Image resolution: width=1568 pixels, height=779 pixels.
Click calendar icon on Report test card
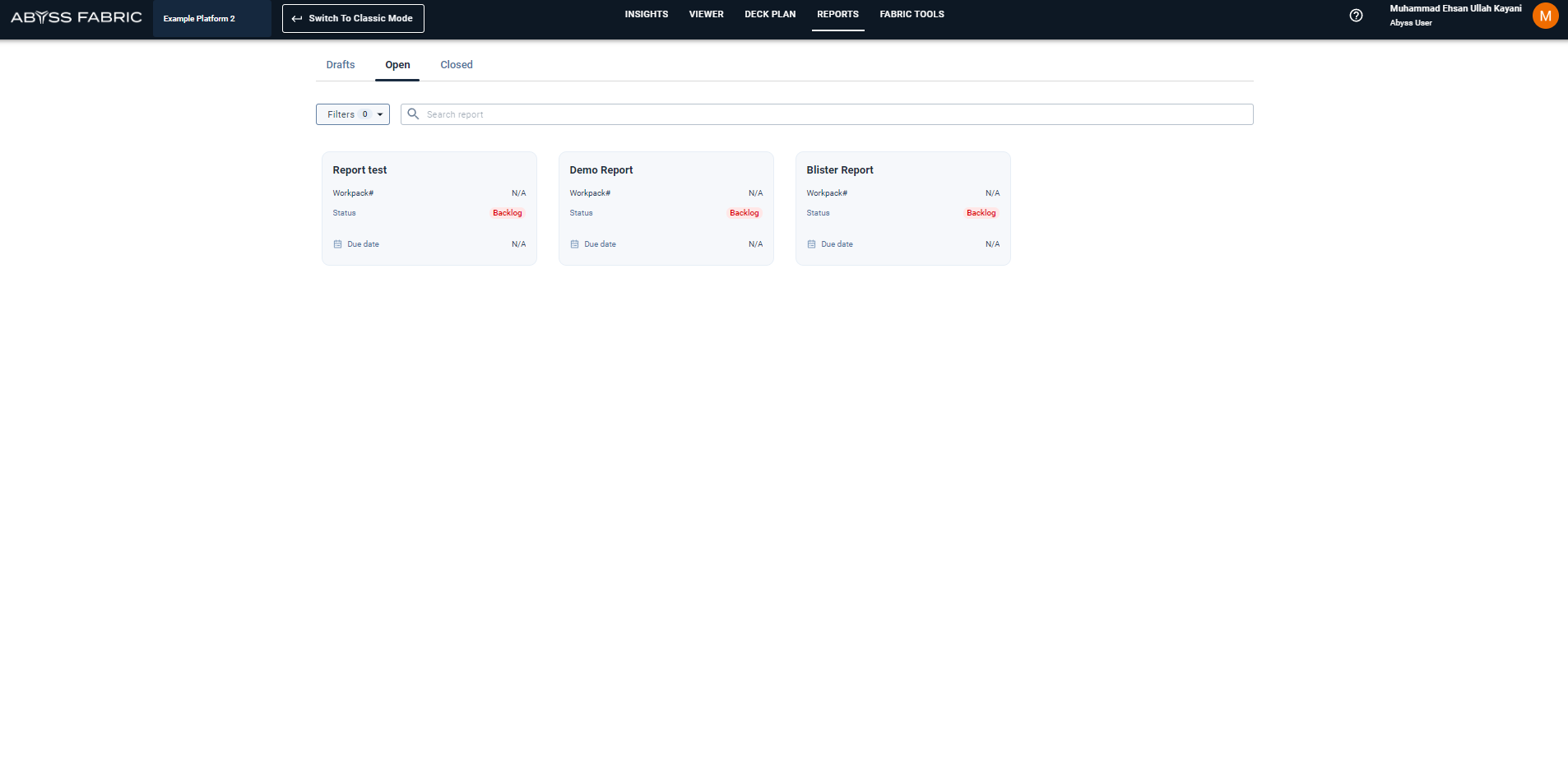pyautogui.click(x=337, y=244)
